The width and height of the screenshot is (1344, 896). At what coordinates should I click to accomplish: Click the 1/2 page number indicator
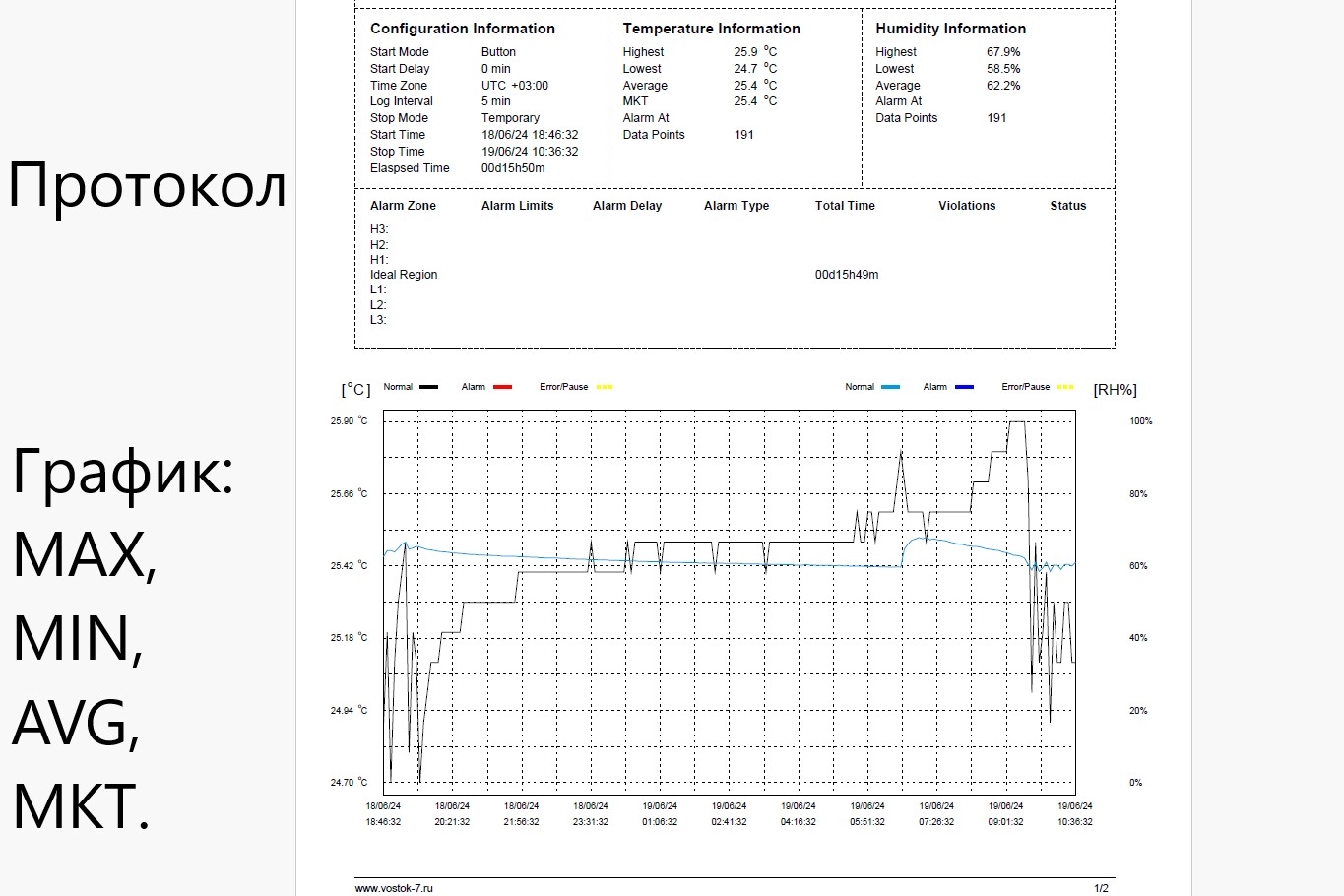(x=1101, y=888)
